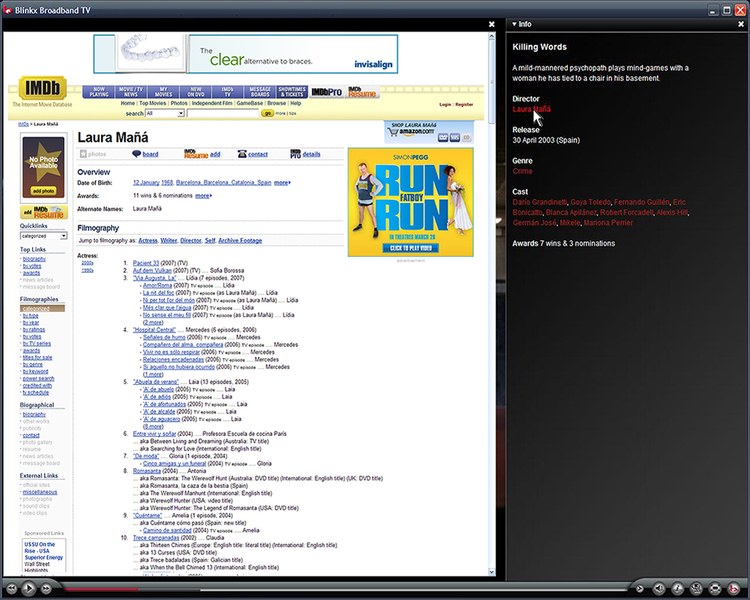The width and height of the screenshot is (750, 600).
Task: Click the info (i) icon in the player bar
Action: click(678, 588)
